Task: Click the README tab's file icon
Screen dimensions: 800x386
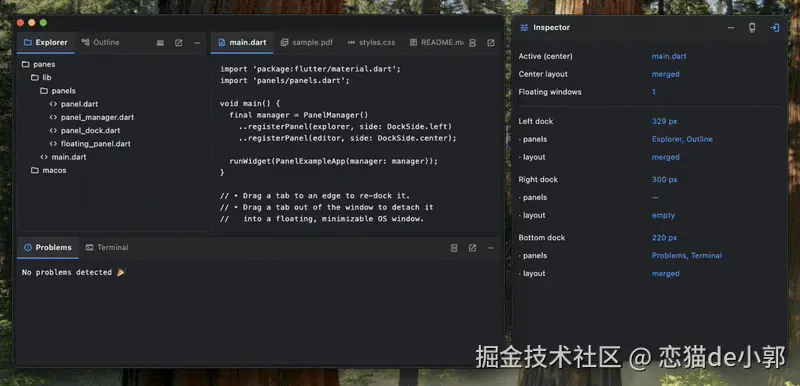Action: 413,43
